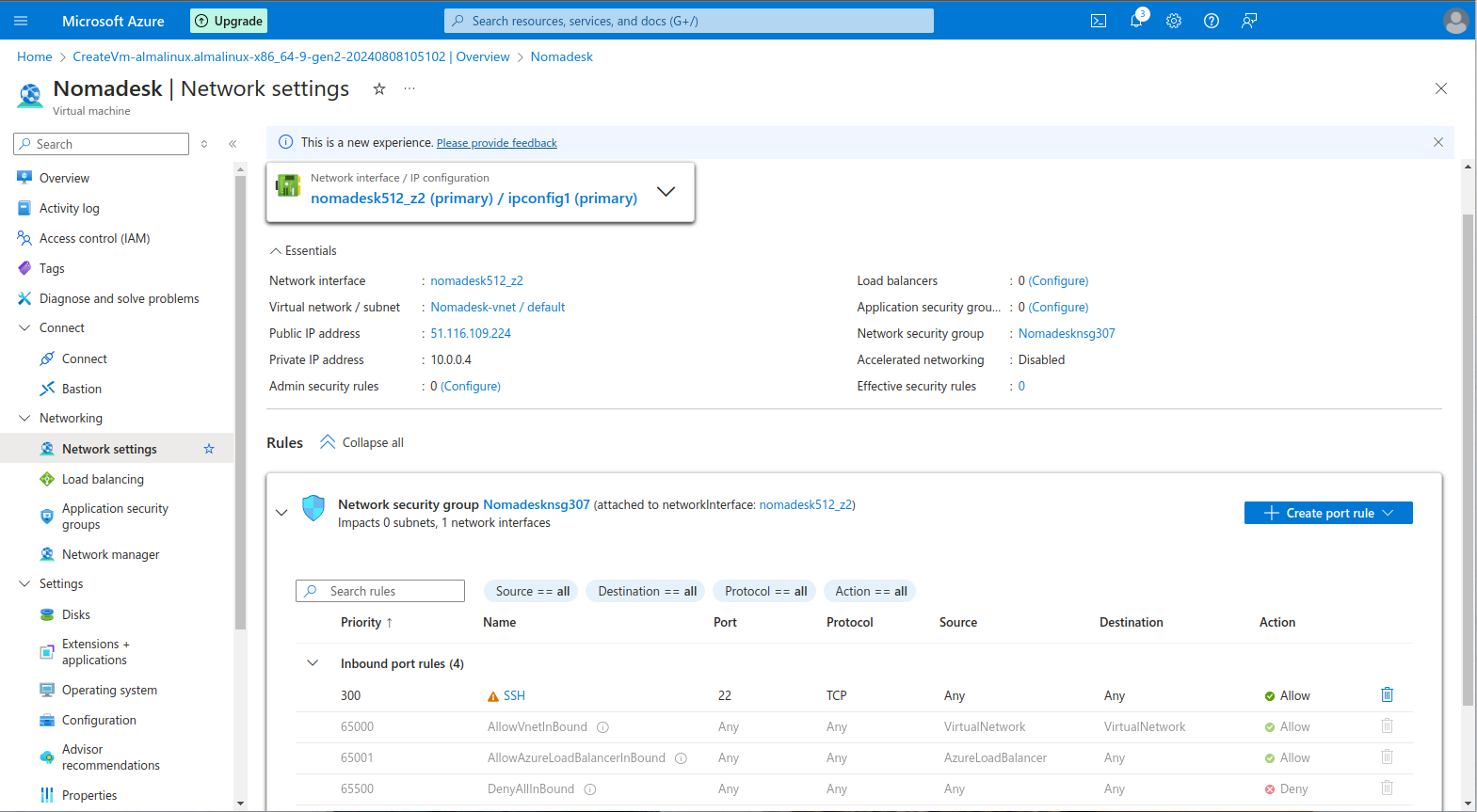Open Please provide feedback link
This screenshot has height=812, width=1477.
pos(497,143)
